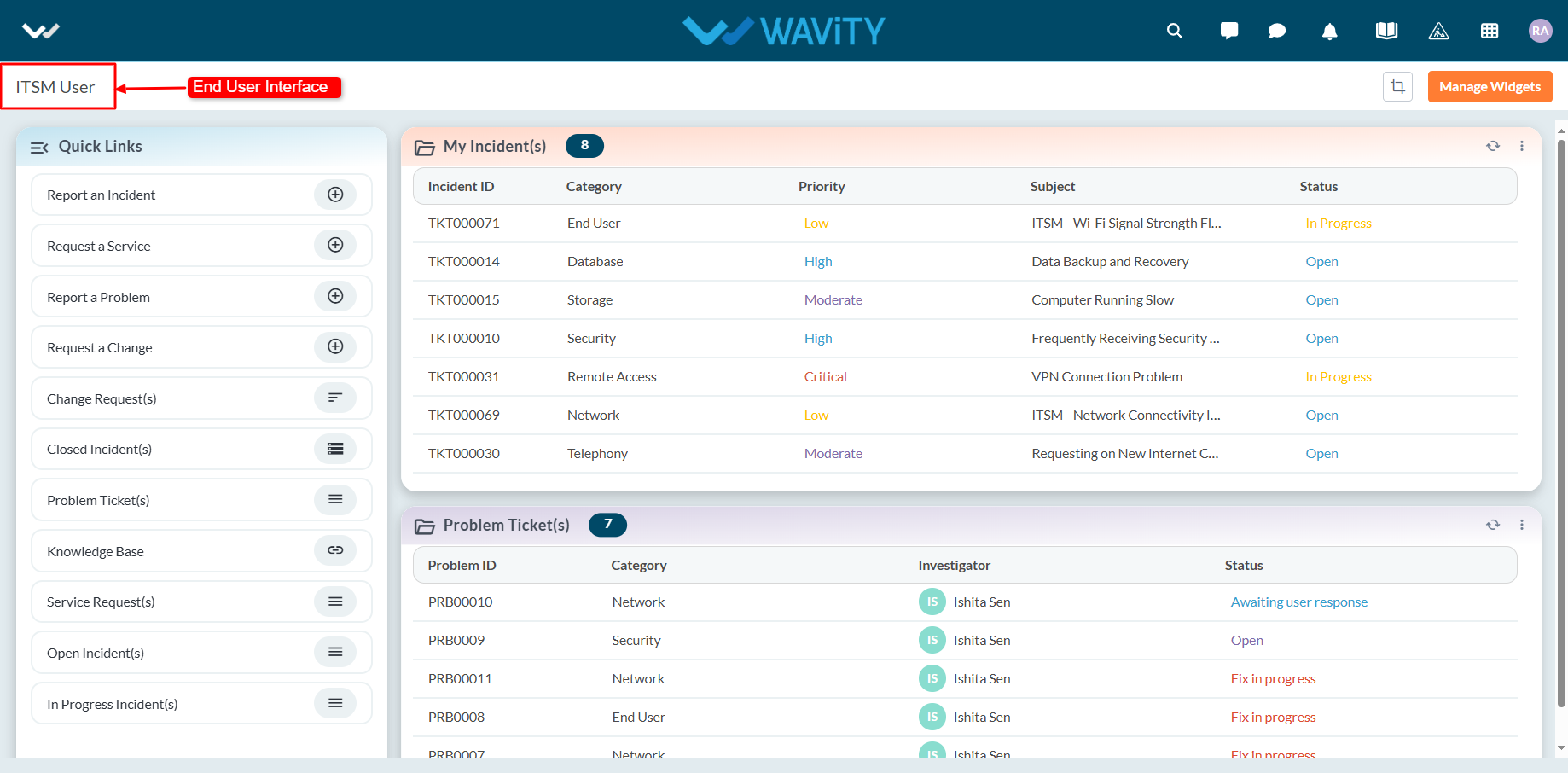Refresh the My Incident(s) widget
Screen dimensions: 1568x773
(1493, 146)
